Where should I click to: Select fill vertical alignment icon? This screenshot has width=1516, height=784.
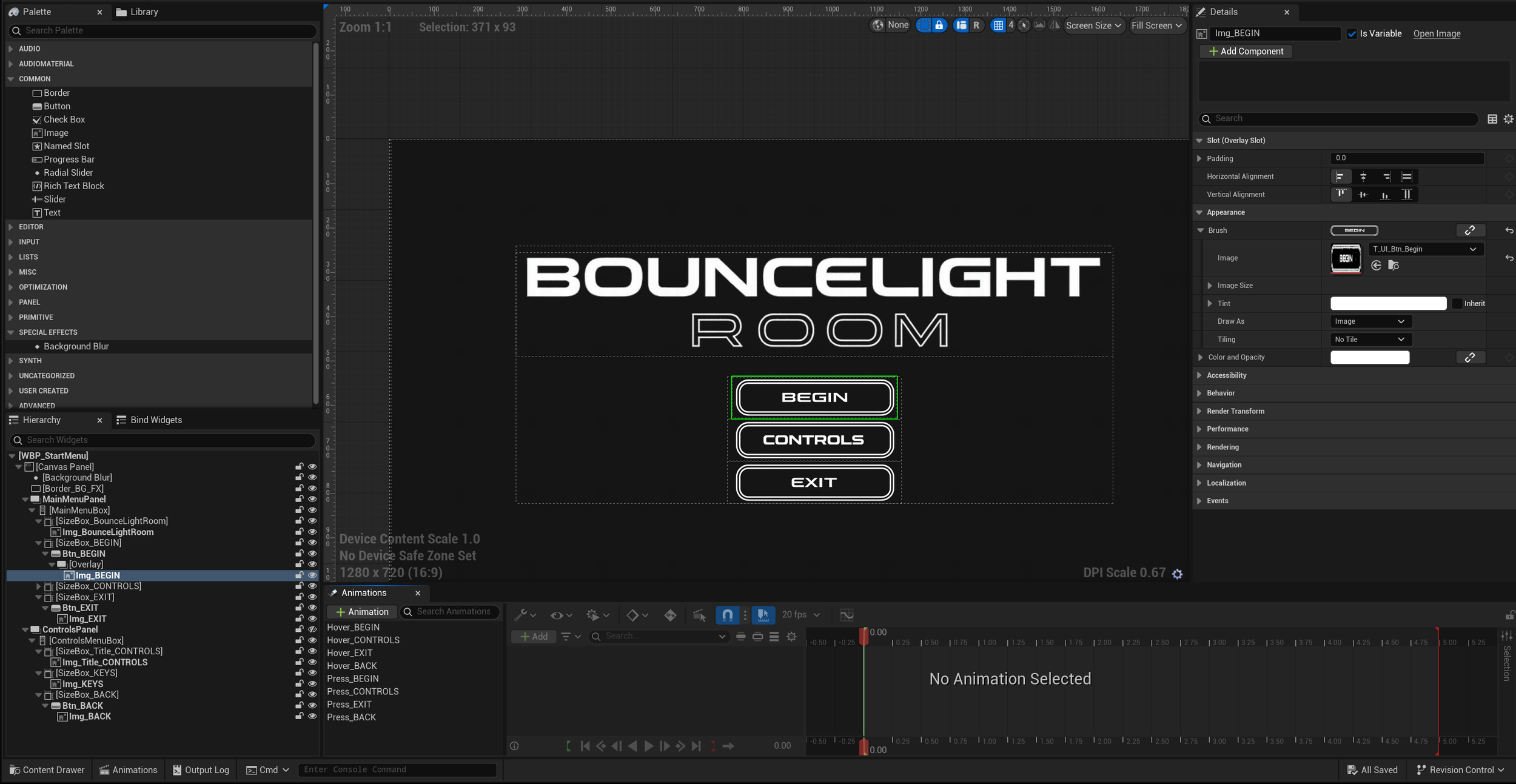tap(1407, 195)
